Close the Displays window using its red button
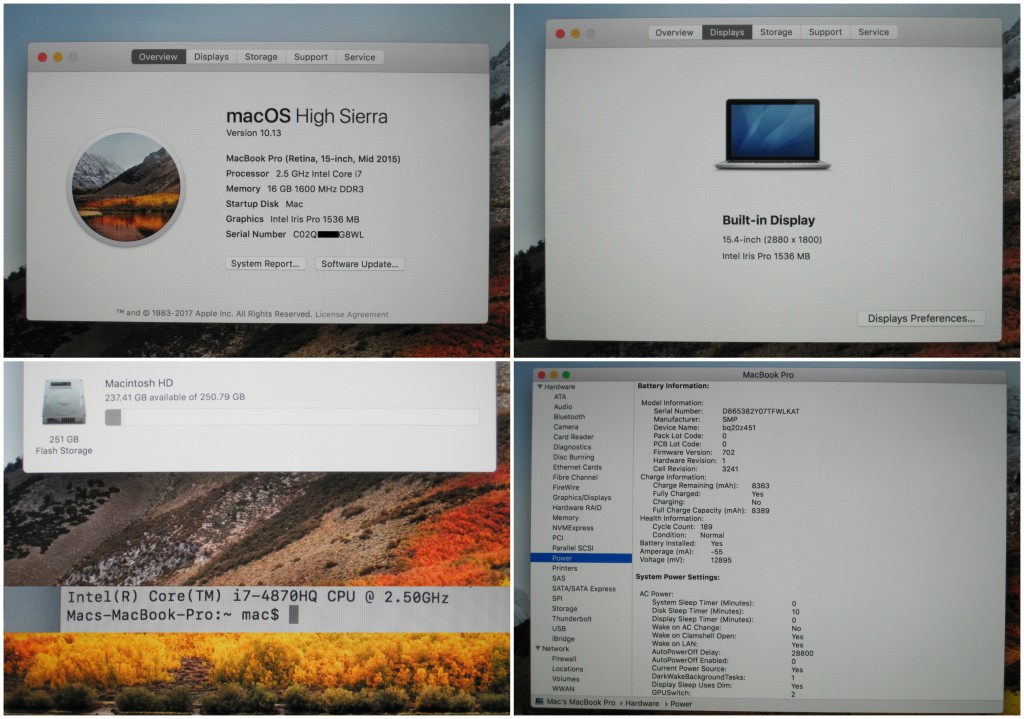Screen dimensions: 1024x719 coord(560,33)
